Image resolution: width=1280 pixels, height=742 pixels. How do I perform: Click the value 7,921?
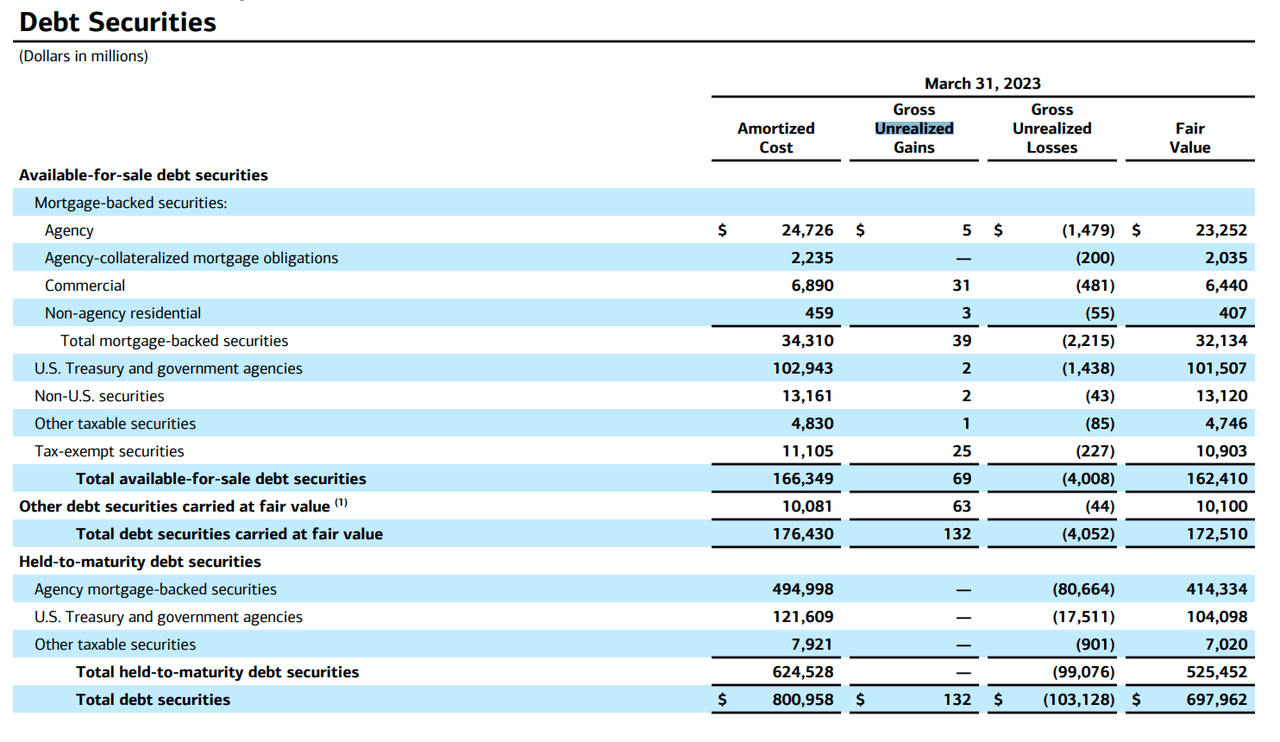point(812,645)
